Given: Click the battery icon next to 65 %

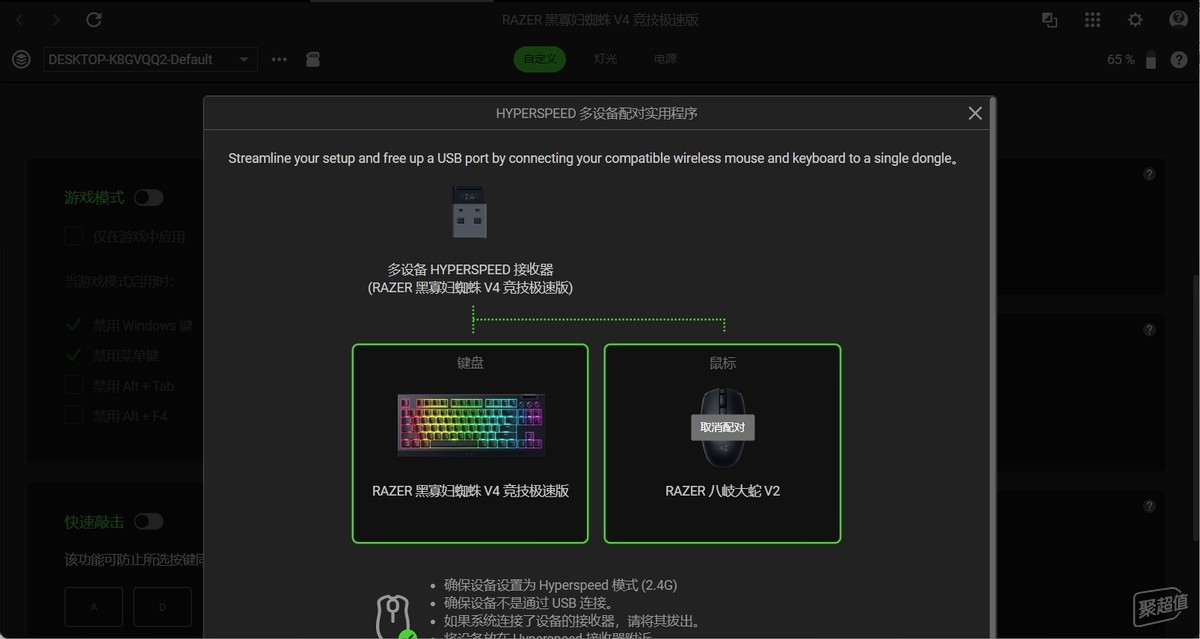Looking at the screenshot, I should point(1151,60).
